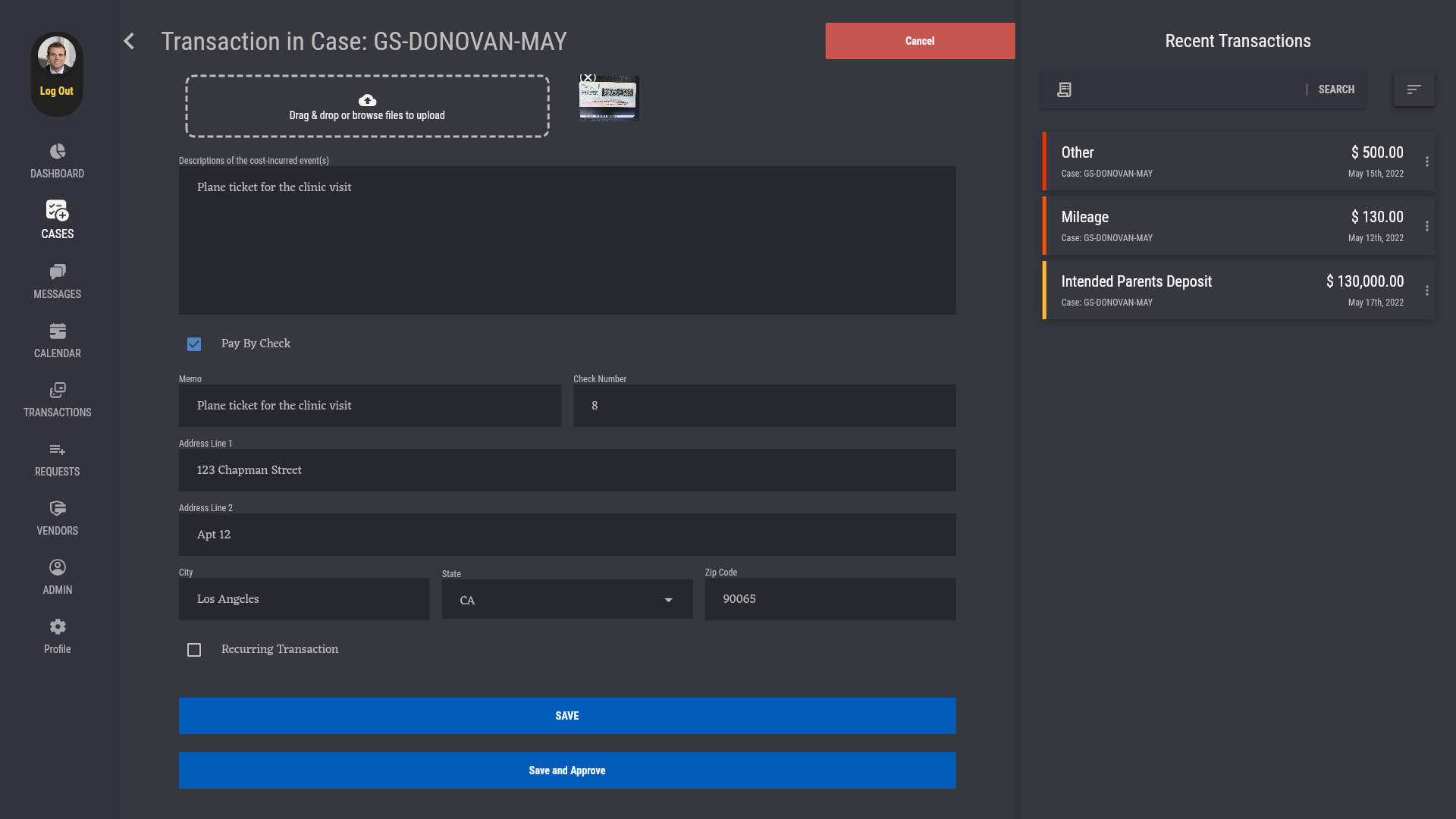Open the options menu for the Other transaction
The height and width of the screenshot is (819, 1456).
point(1427,162)
